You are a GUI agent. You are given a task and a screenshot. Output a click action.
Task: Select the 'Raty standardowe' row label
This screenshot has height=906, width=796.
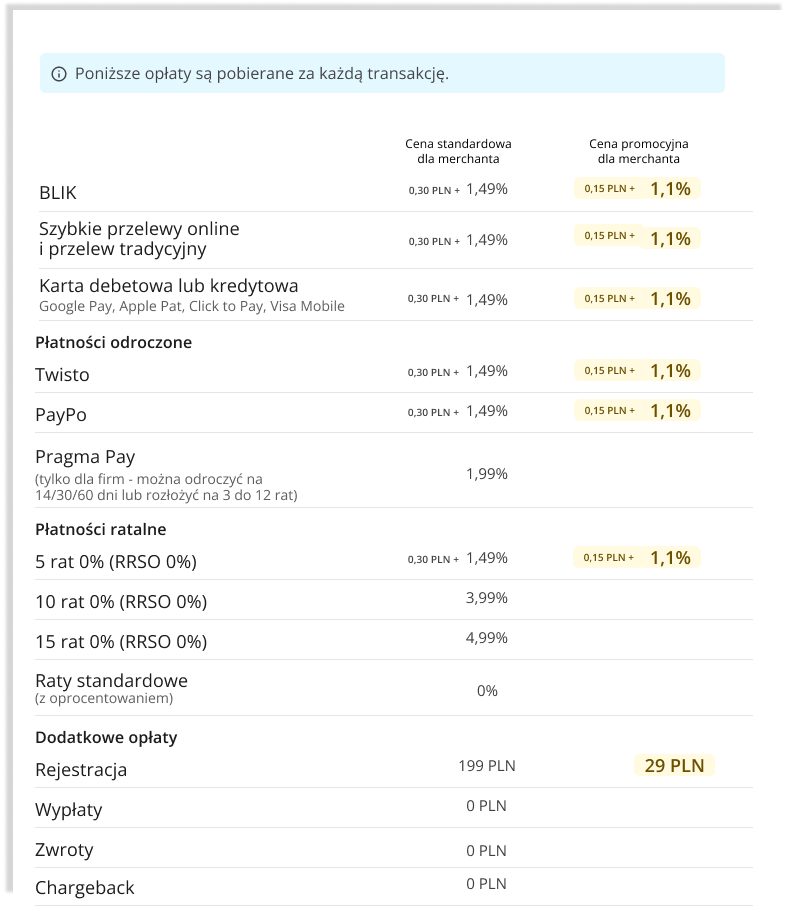pyautogui.click(x=111, y=680)
